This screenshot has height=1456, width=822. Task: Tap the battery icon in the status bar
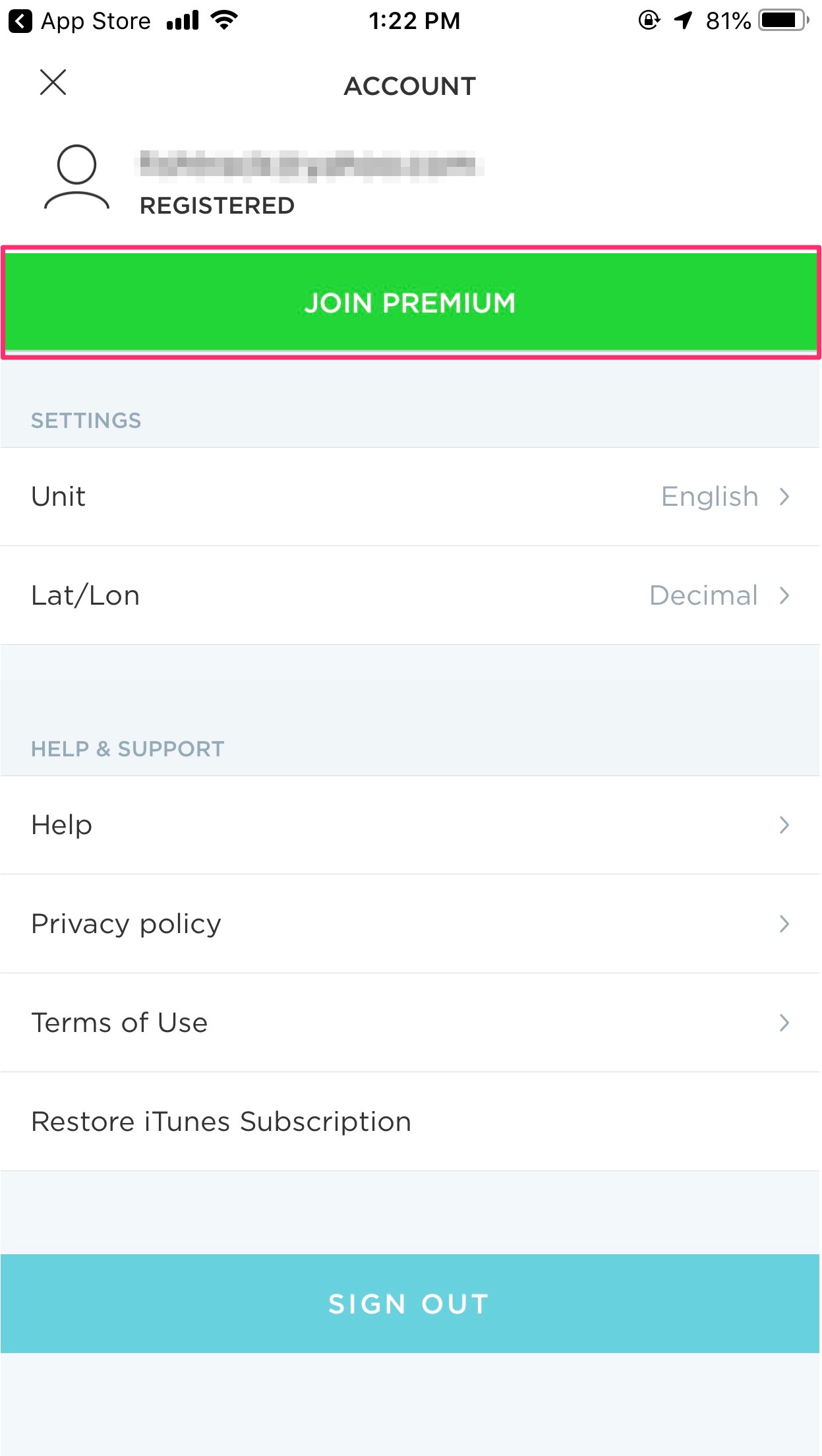[x=784, y=20]
